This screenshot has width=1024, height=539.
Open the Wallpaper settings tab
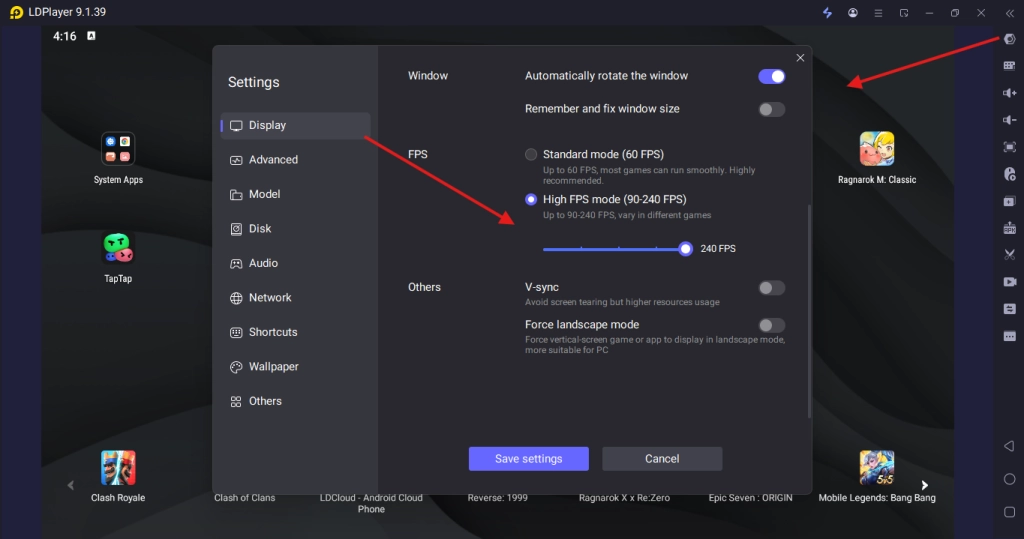click(295, 367)
